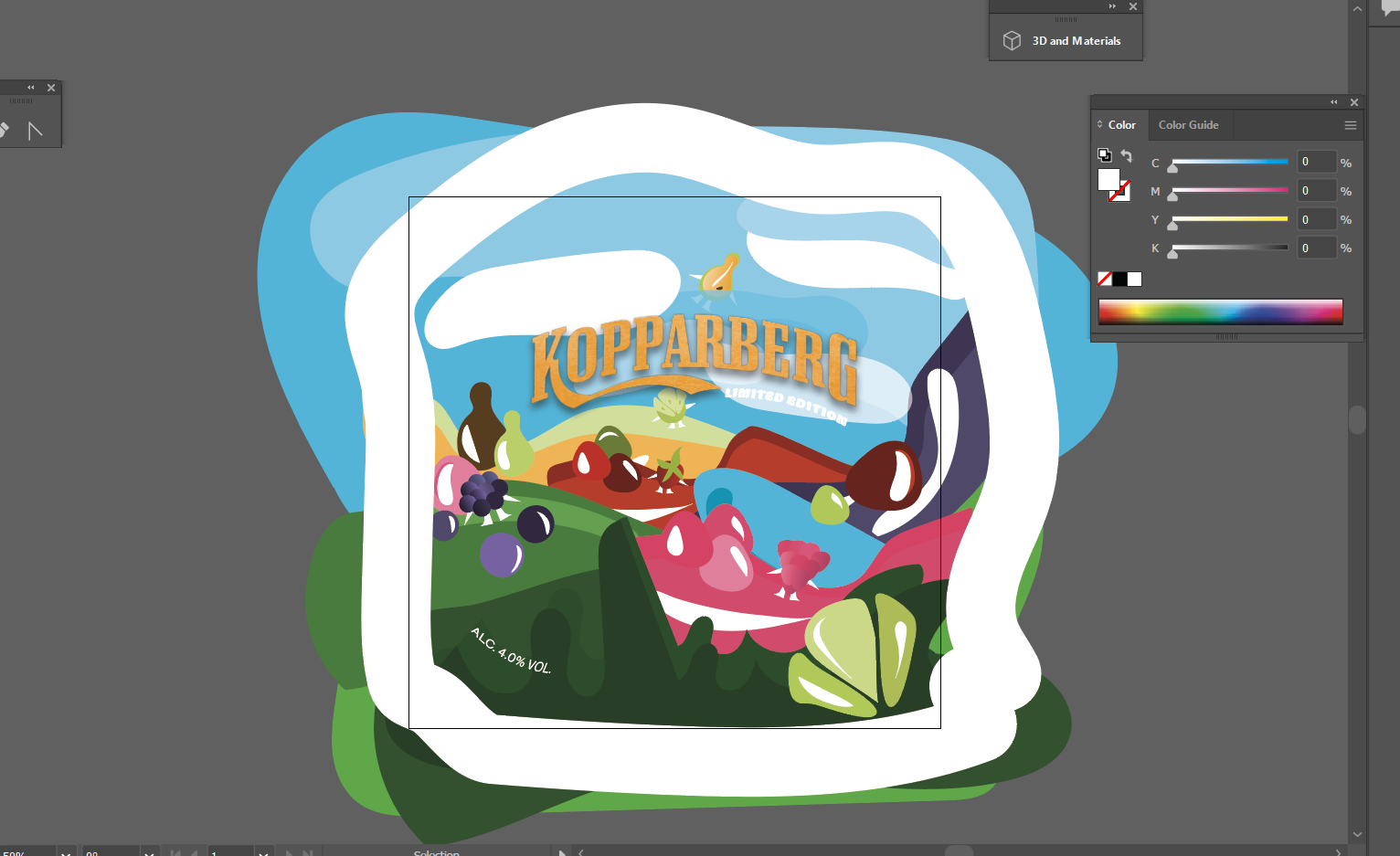Click the Magenta slider track
The width and height of the screenshot is (1400, 856).
click(x=1230, y=190)
